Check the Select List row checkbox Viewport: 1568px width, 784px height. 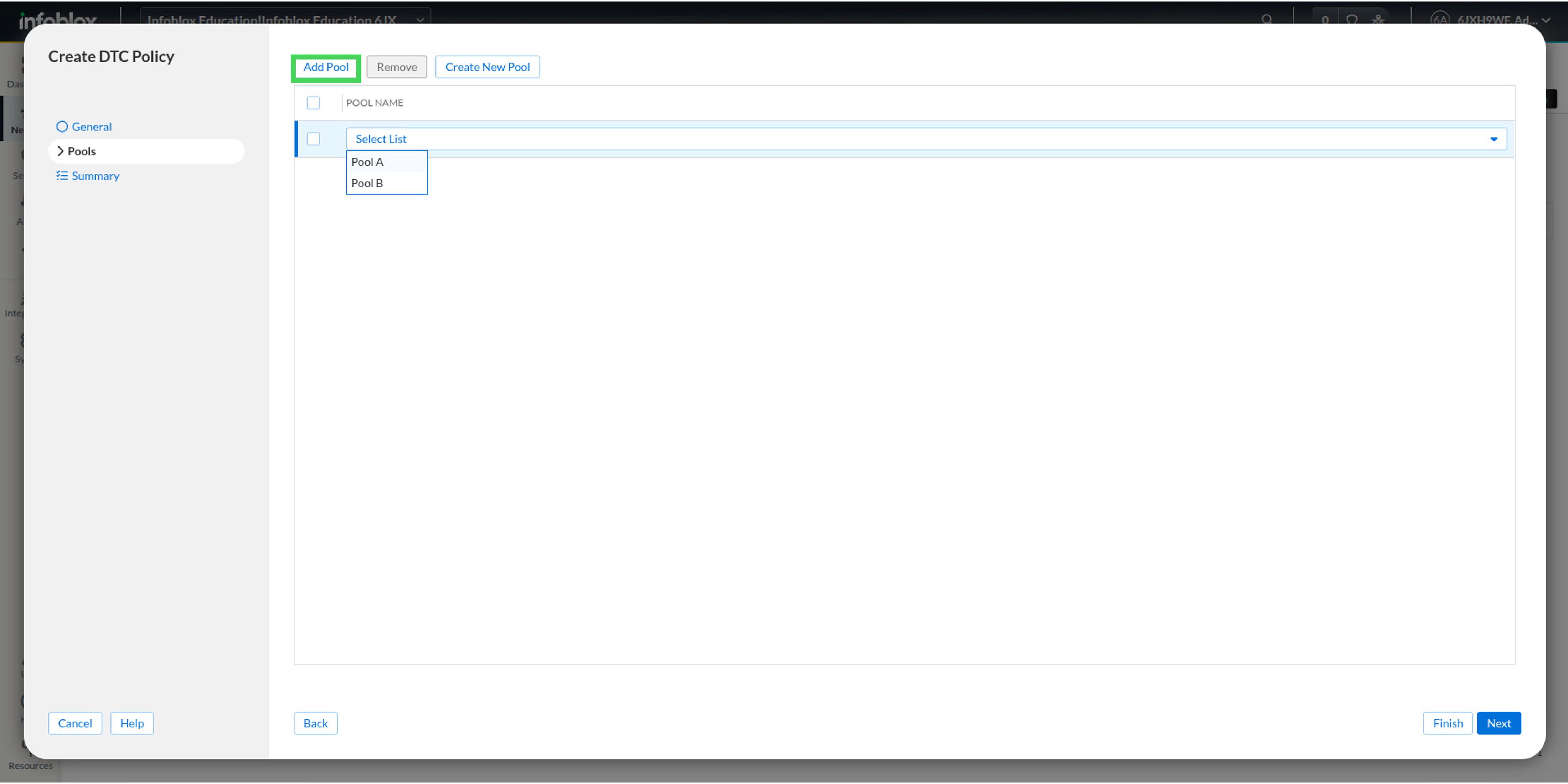click(314, 139)
